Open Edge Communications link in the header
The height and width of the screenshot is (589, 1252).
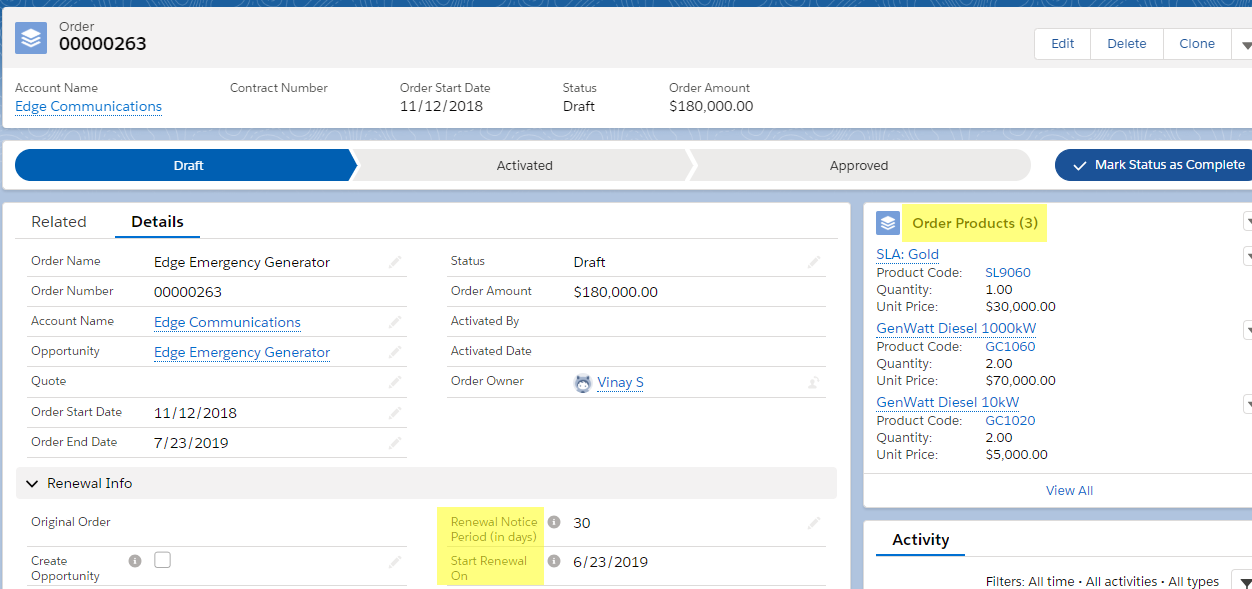coord(88,106)
